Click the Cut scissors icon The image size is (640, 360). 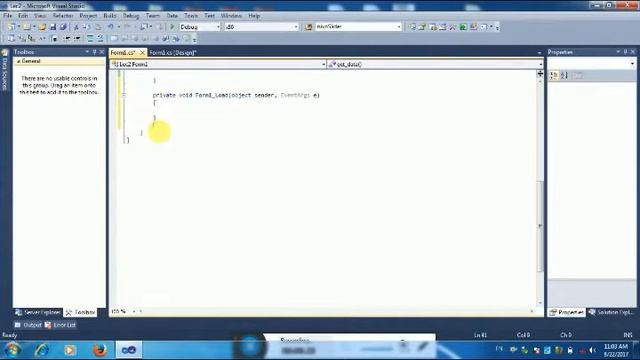76,27
